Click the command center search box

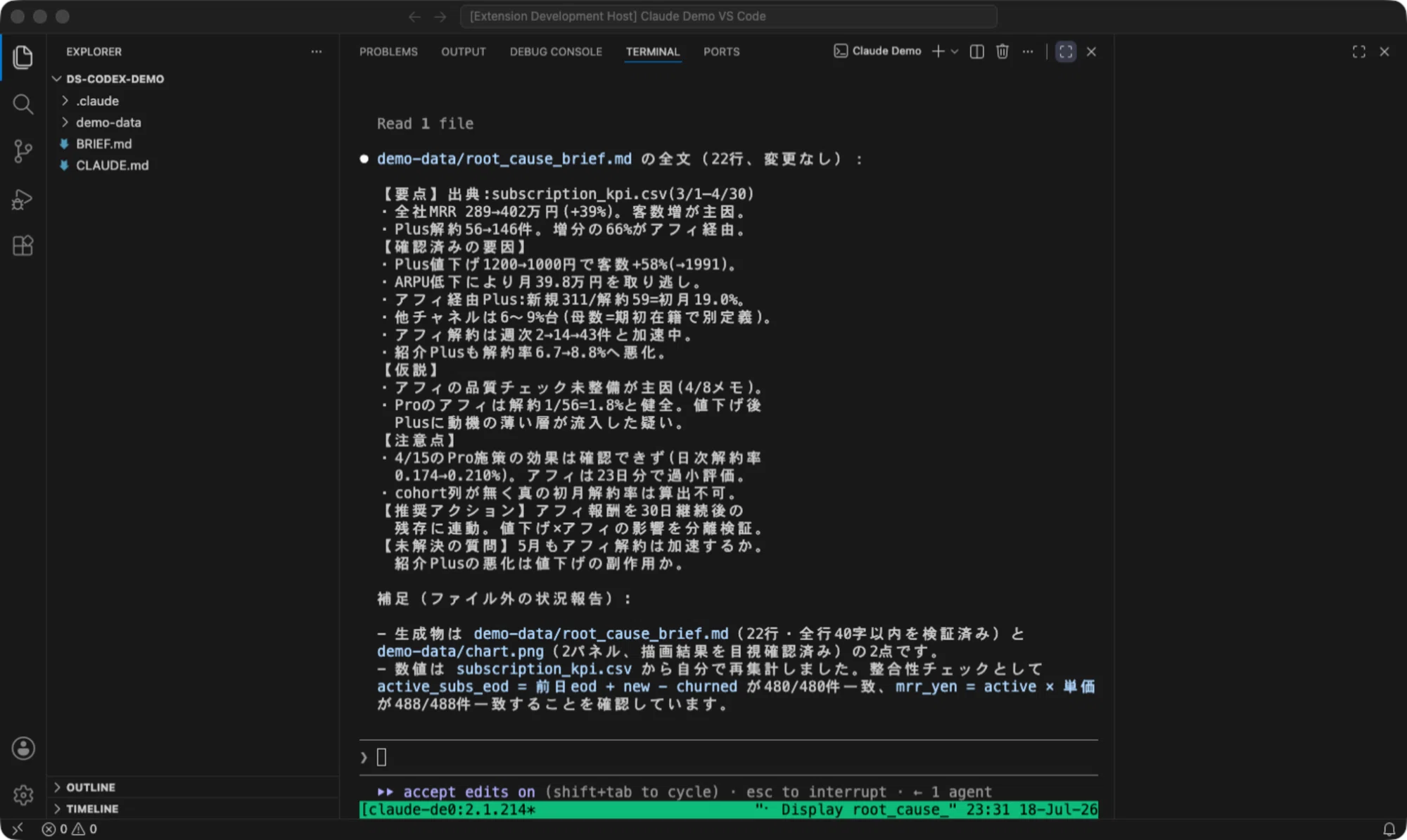[729, 16]
